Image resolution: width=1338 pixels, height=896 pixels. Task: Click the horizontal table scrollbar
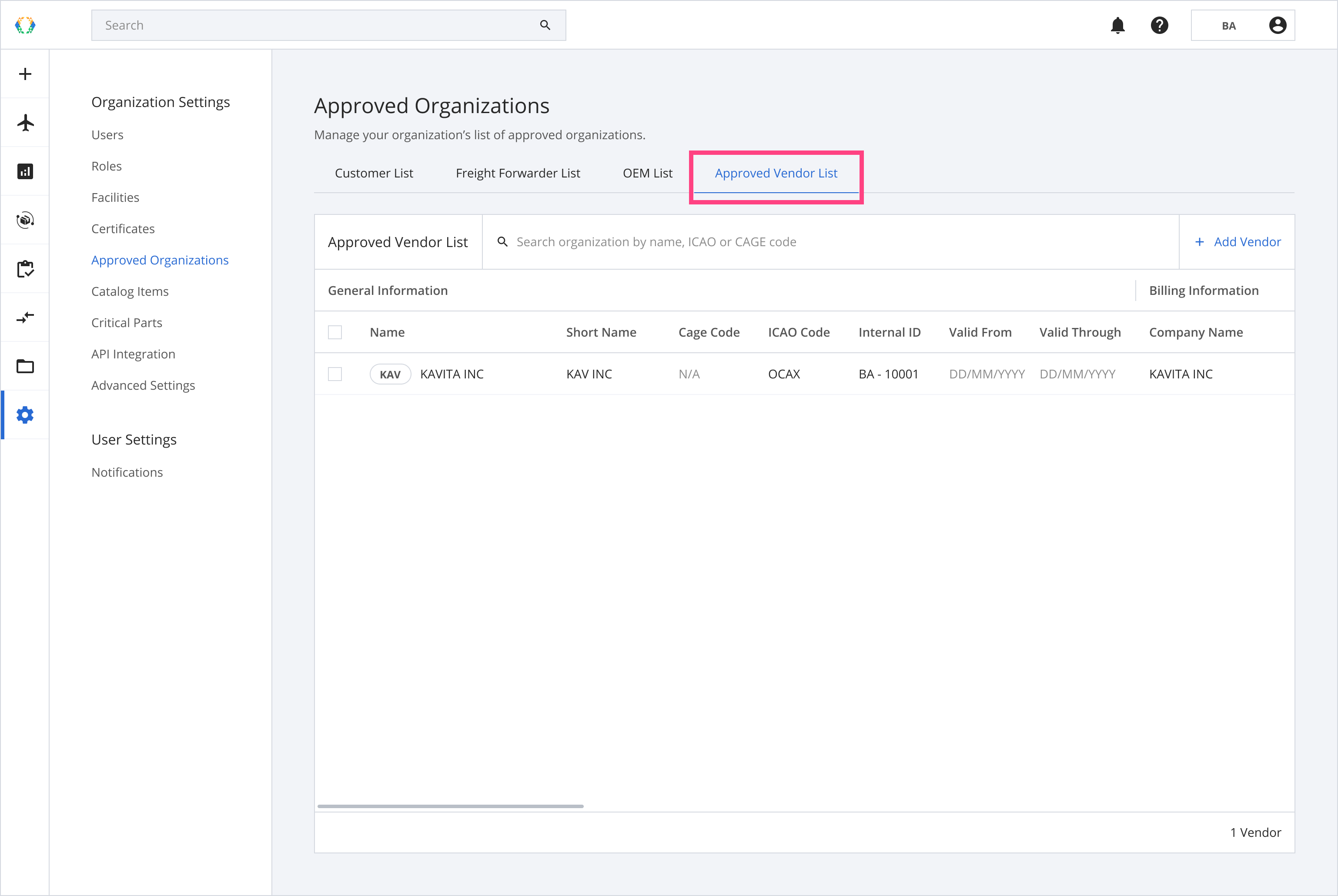click(450, 806)
